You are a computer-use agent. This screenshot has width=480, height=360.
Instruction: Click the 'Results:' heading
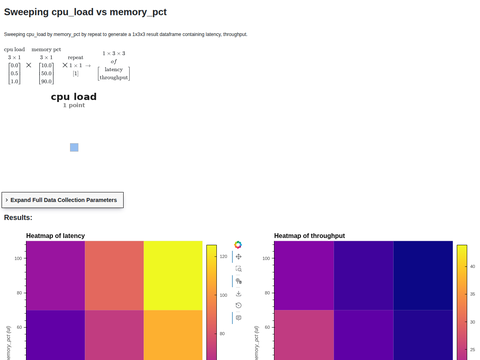tap(18, 218)
